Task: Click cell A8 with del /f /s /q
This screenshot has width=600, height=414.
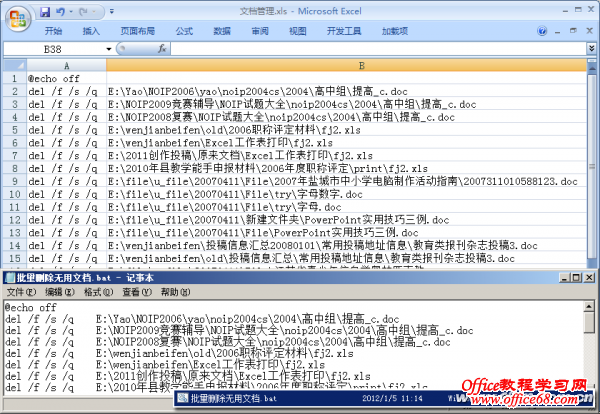Action: point(67,168)
